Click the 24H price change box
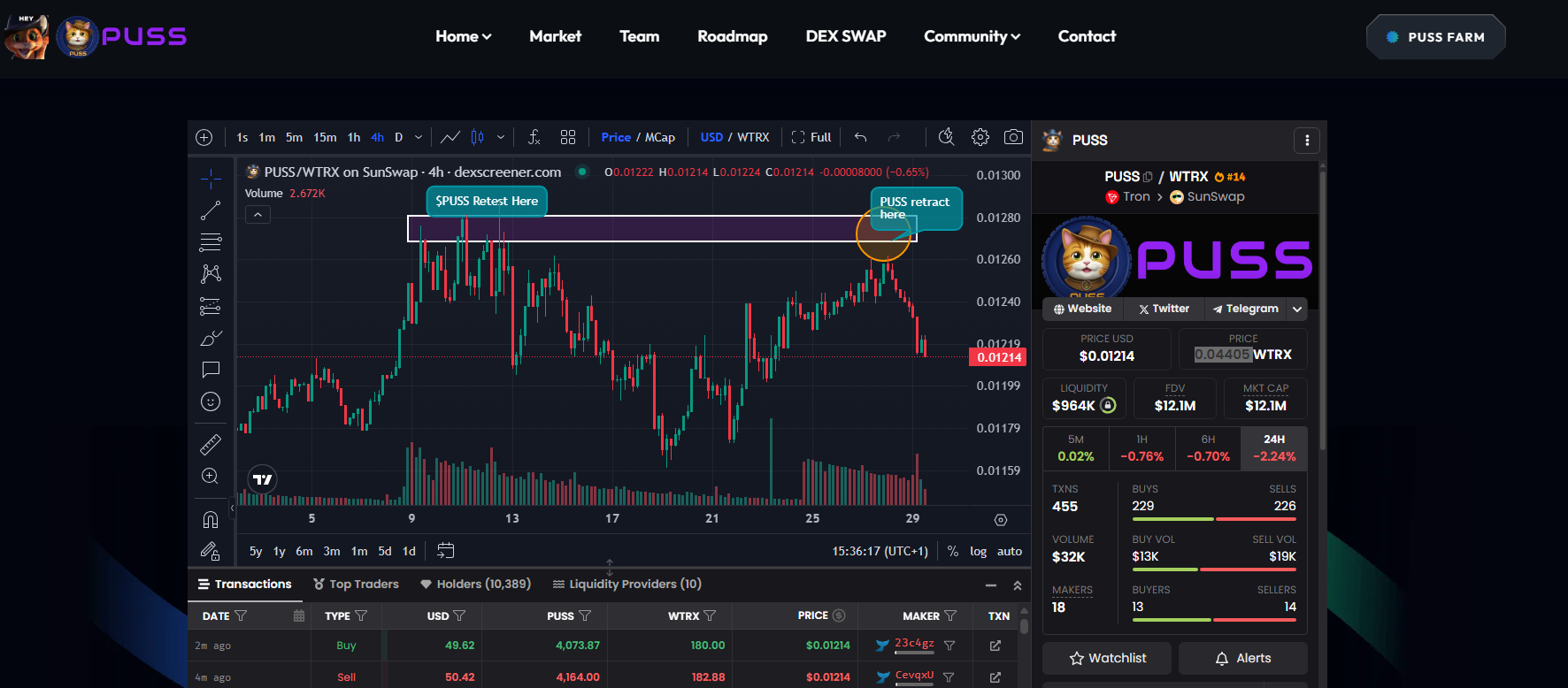Screen dimensions: 1568x688 [x=1274, y=448]
